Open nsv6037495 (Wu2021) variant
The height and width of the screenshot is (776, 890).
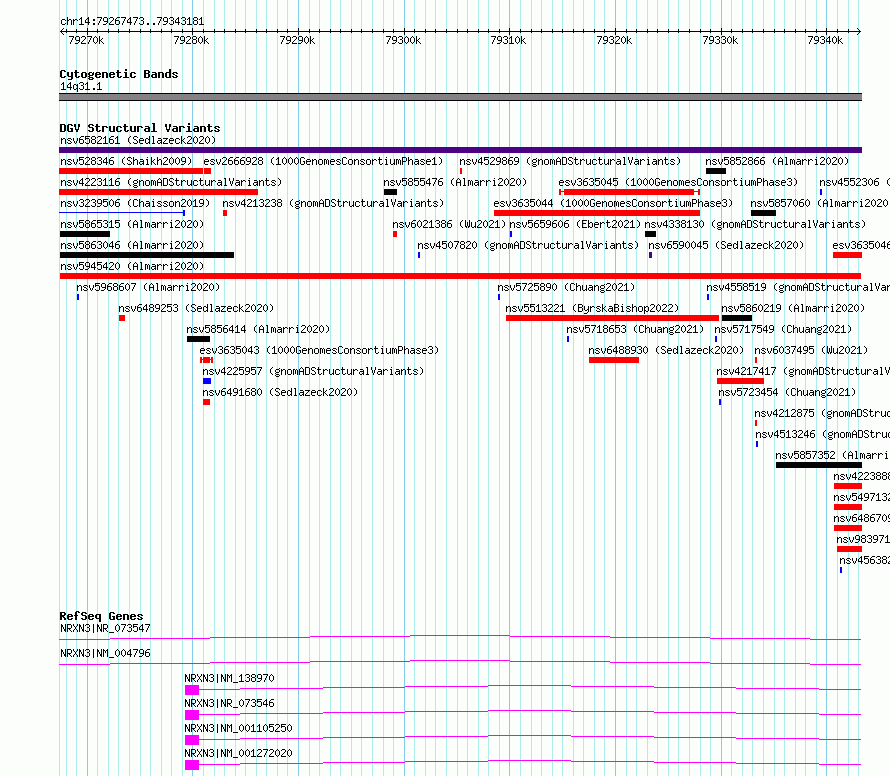click(811, 350)
